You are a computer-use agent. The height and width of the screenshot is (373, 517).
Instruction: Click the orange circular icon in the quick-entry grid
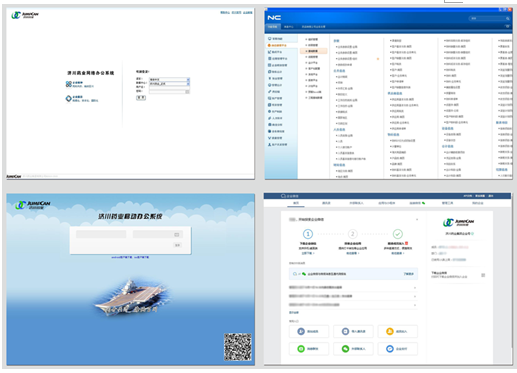390,331
